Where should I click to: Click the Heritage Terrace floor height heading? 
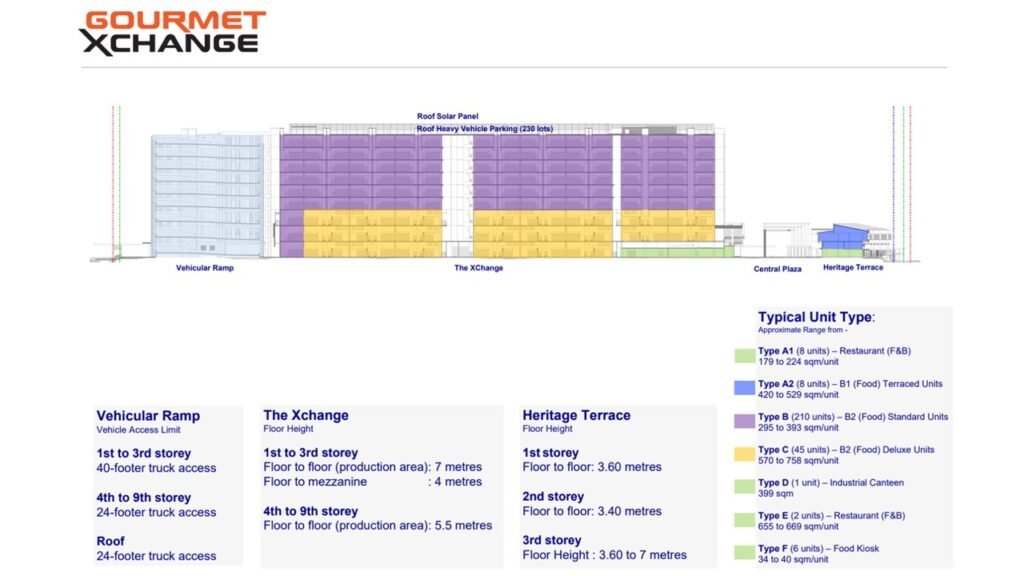[575, 415]
